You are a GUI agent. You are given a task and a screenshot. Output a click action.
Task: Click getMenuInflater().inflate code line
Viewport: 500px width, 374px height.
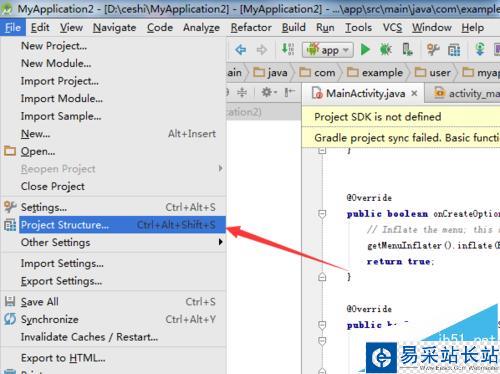click(433, 246)
